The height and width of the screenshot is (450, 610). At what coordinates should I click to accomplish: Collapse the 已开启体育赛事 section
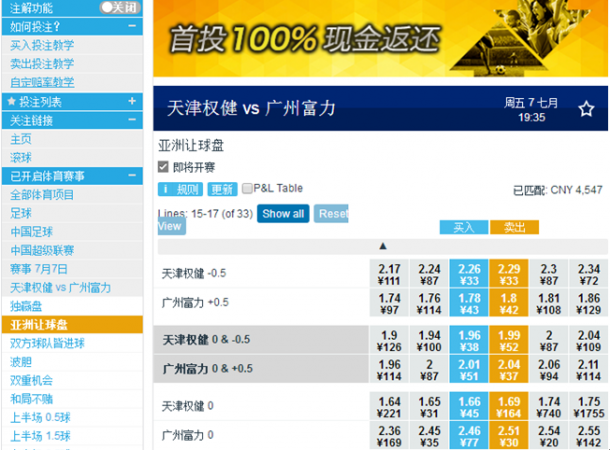click(132, 175)
